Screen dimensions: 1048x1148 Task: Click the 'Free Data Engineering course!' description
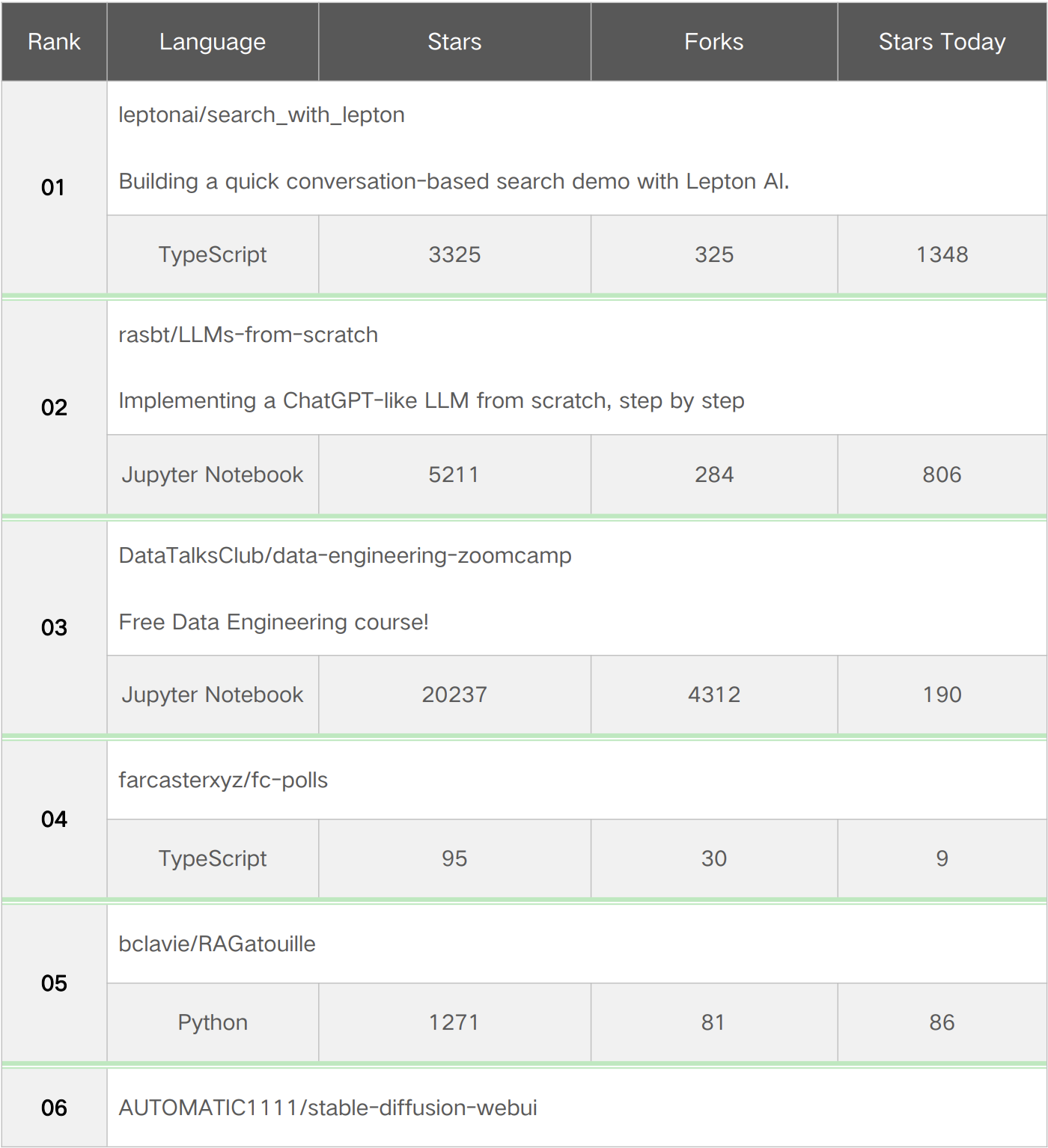[273, 622]
